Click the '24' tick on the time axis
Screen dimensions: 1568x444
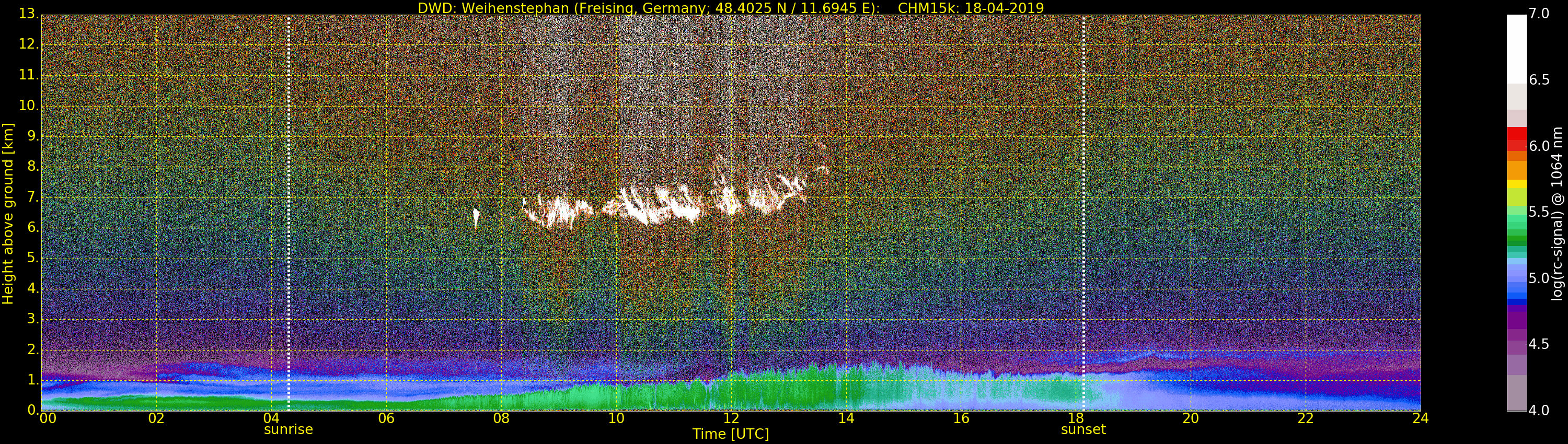coord(1420,418)
